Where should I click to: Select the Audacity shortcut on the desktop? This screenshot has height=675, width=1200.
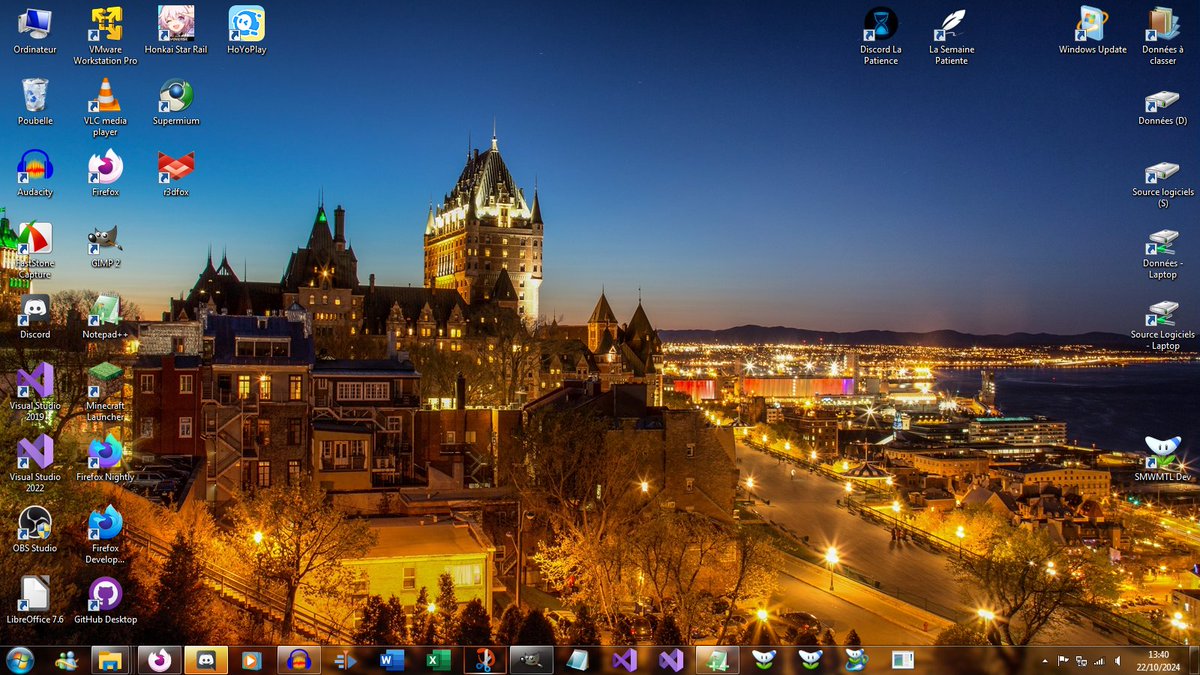(35, 173)
